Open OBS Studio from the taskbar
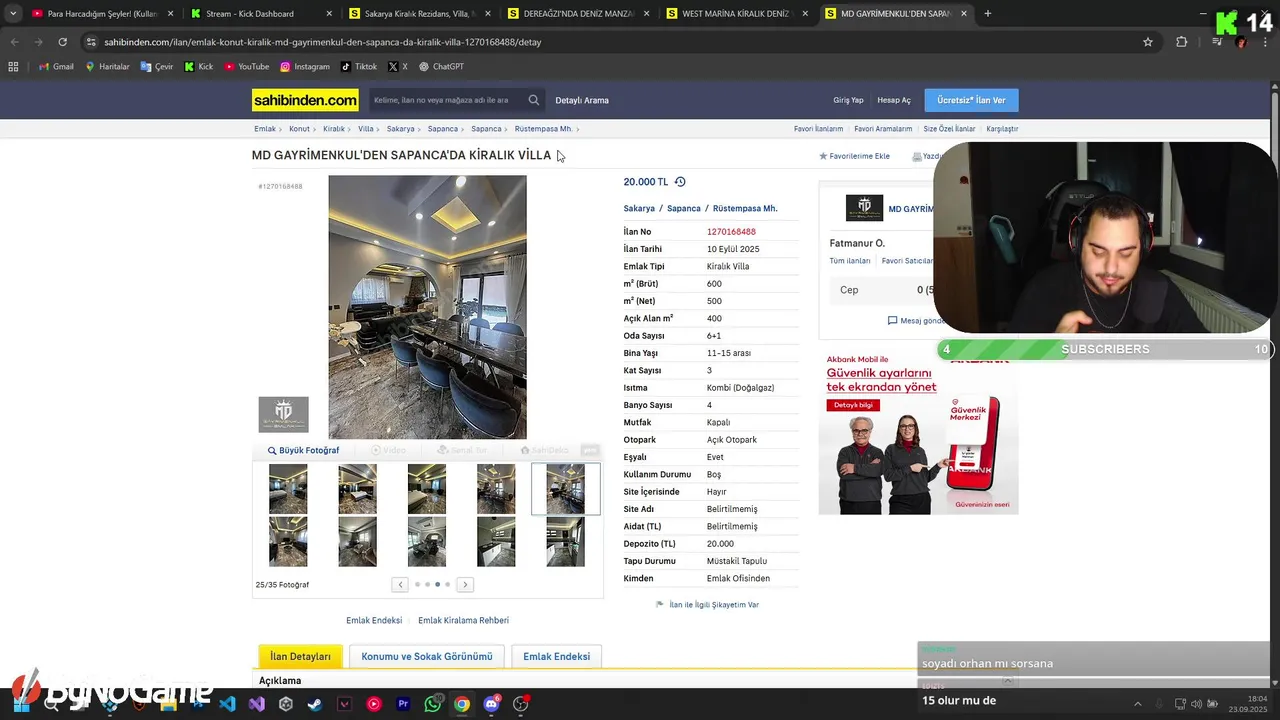The image size is (1280, 720). 521,704
